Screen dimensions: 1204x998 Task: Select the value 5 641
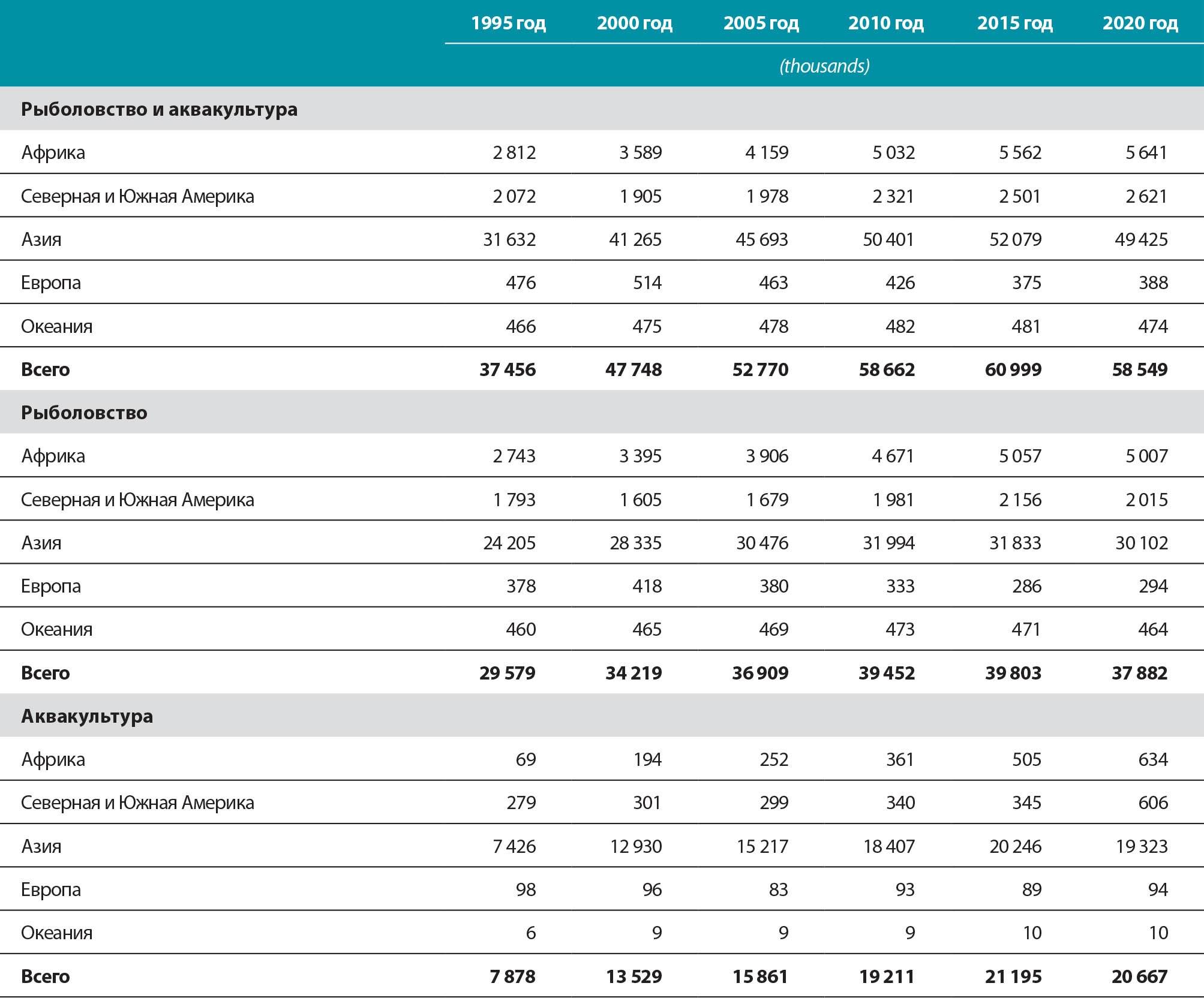[1146, 153]
